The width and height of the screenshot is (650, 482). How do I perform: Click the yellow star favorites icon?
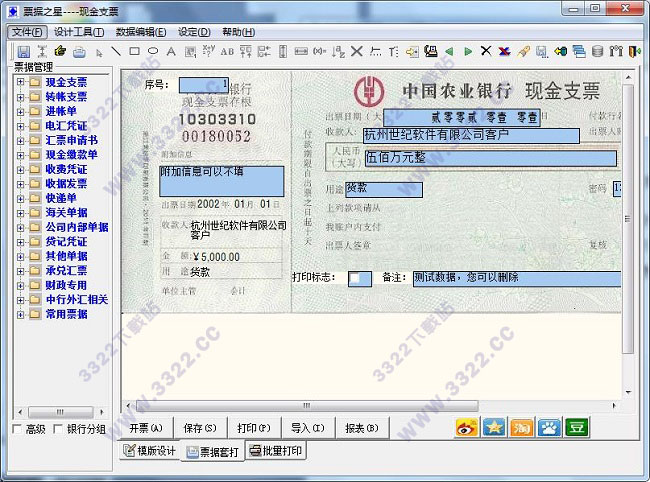[x=494, y=427]
